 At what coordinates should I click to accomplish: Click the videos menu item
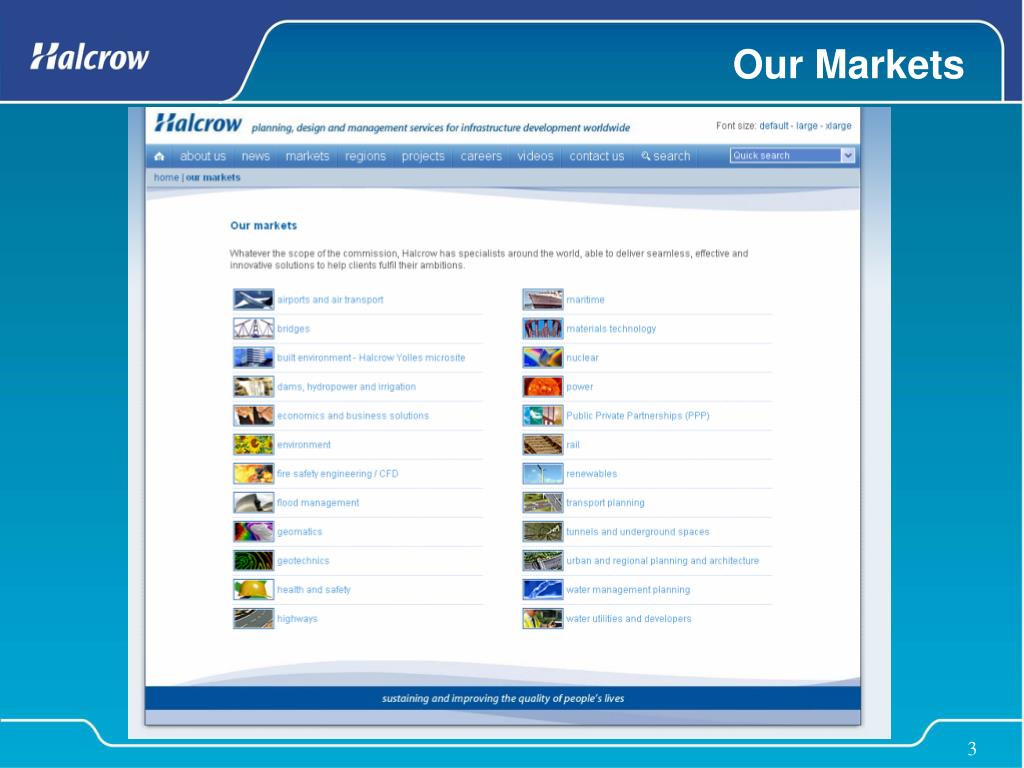tap(536, 156)
